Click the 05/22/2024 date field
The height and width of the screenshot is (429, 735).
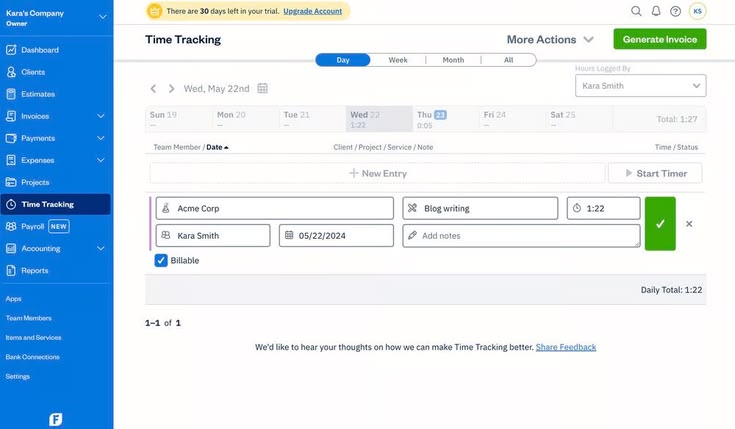[336, 235]
